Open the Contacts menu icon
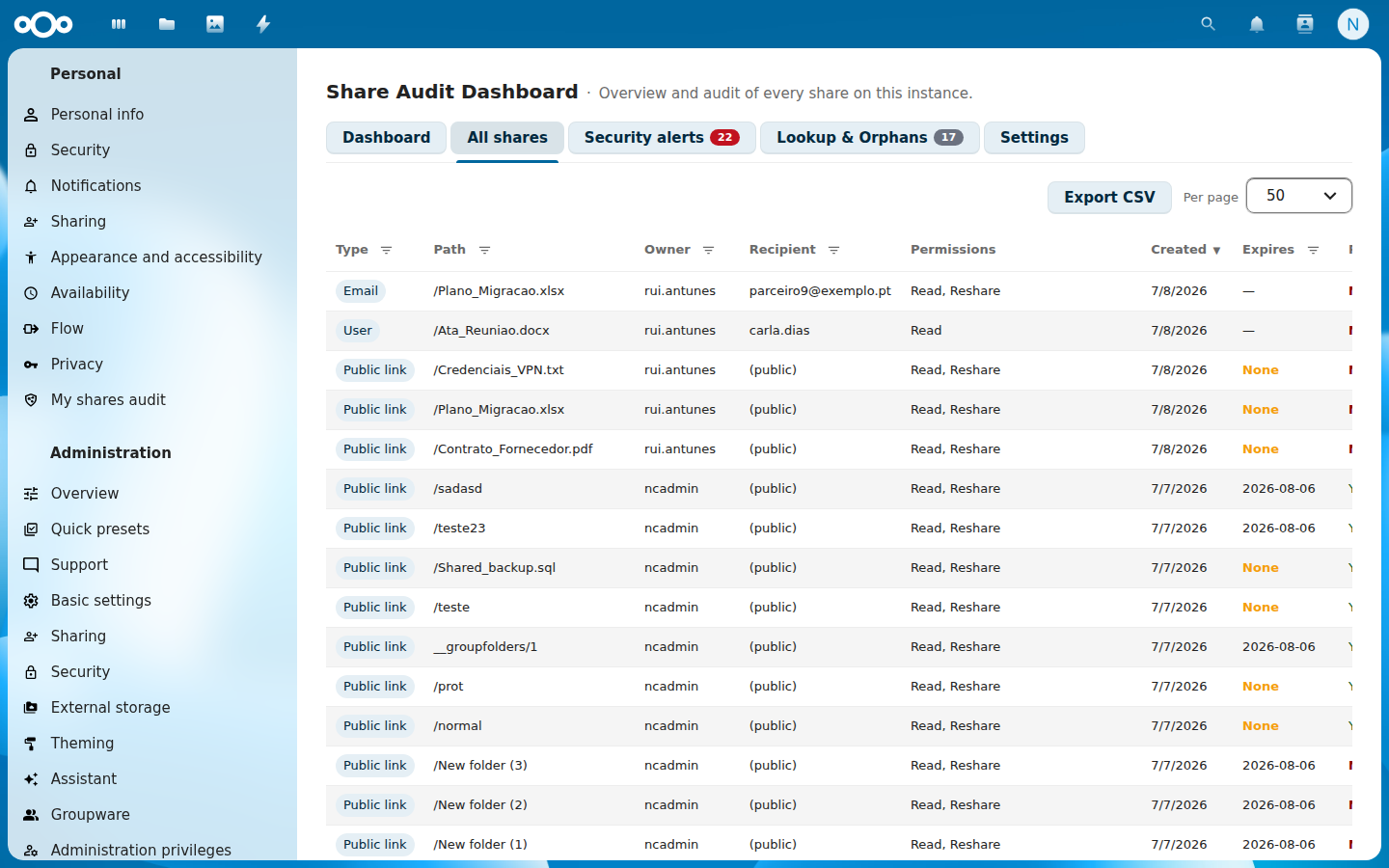Screen dimensions: 1389x868 (x=1304, y=24)
